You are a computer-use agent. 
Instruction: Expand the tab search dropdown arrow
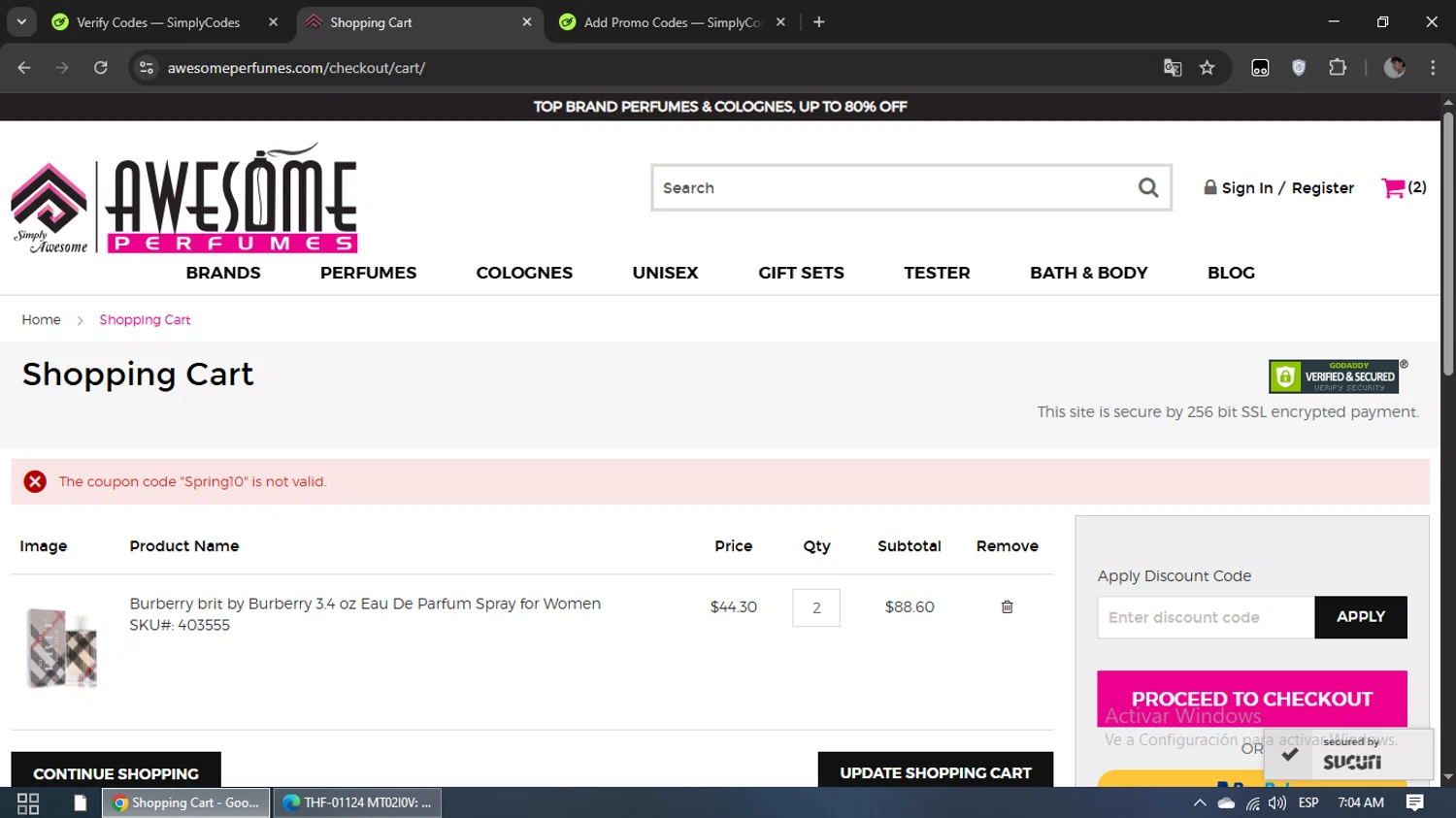coord(21,22)
